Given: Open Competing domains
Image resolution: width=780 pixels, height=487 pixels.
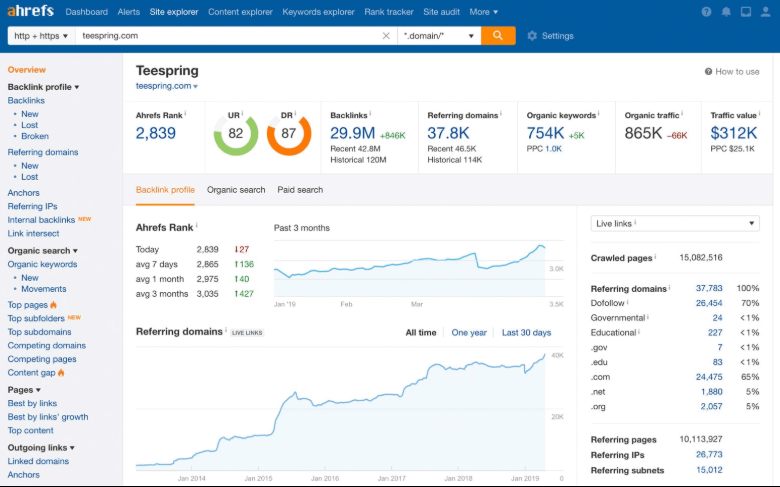Looking at the screenshot, I should click(46, 346).
